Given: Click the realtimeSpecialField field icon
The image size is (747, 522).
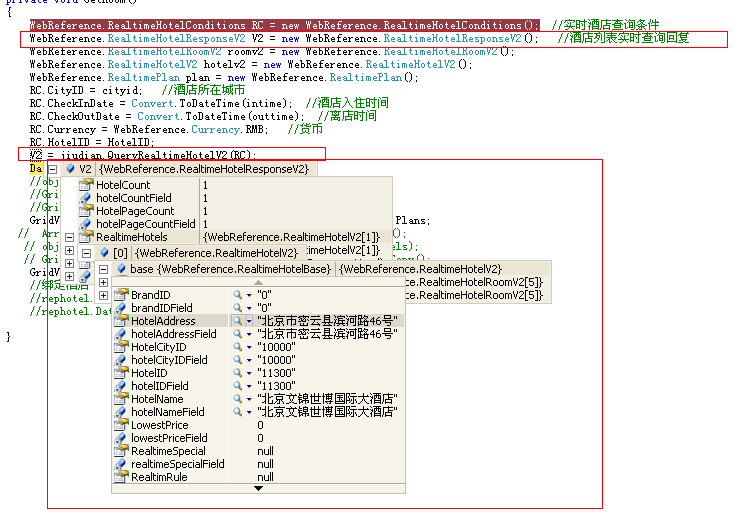Looking at the screenshot, I should pyautogui.click(x=121, y=464).
